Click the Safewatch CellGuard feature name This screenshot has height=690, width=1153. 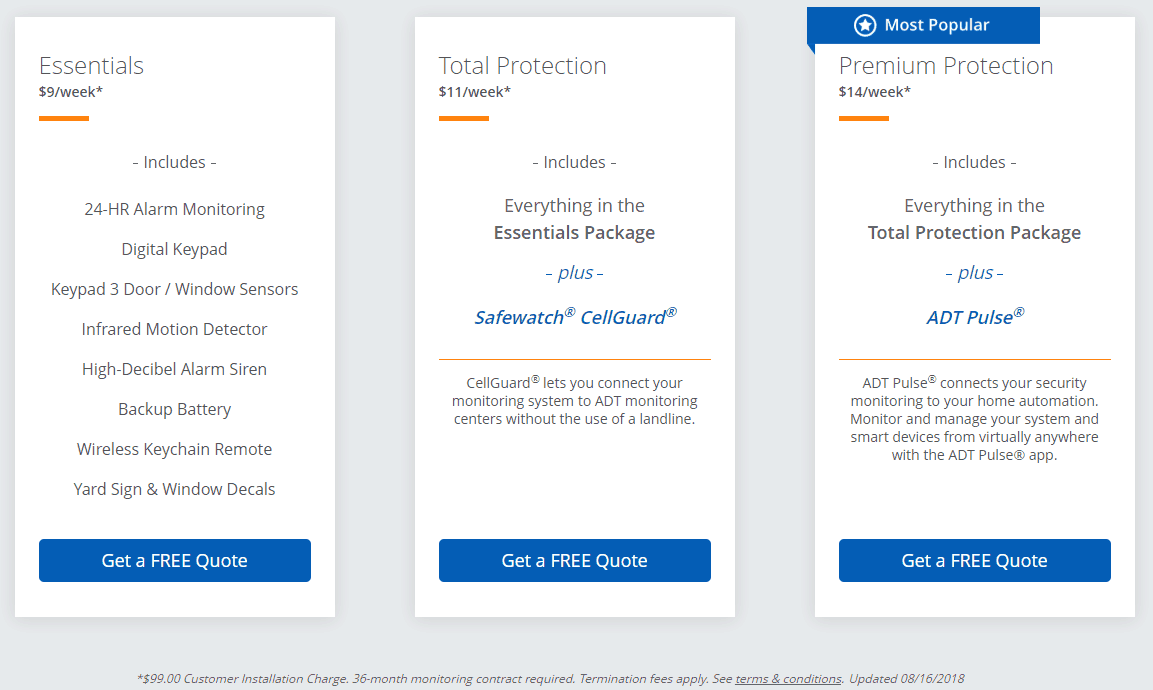[575, 317]
